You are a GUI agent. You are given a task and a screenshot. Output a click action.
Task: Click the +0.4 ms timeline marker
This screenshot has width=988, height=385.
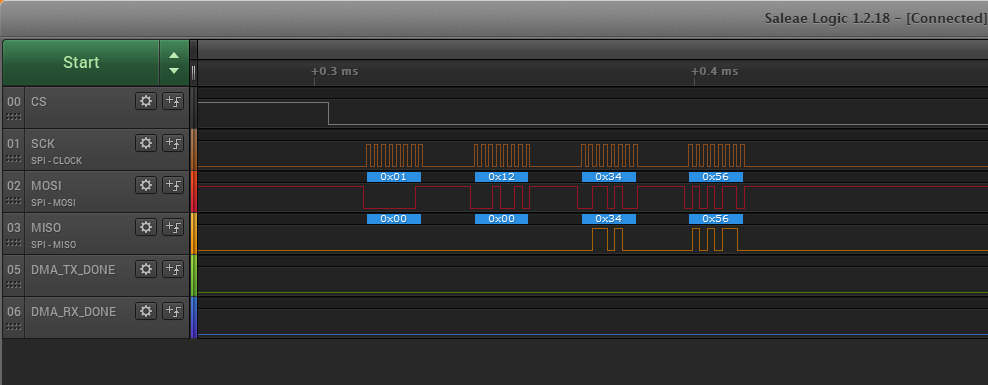click(x=715, y=71)
